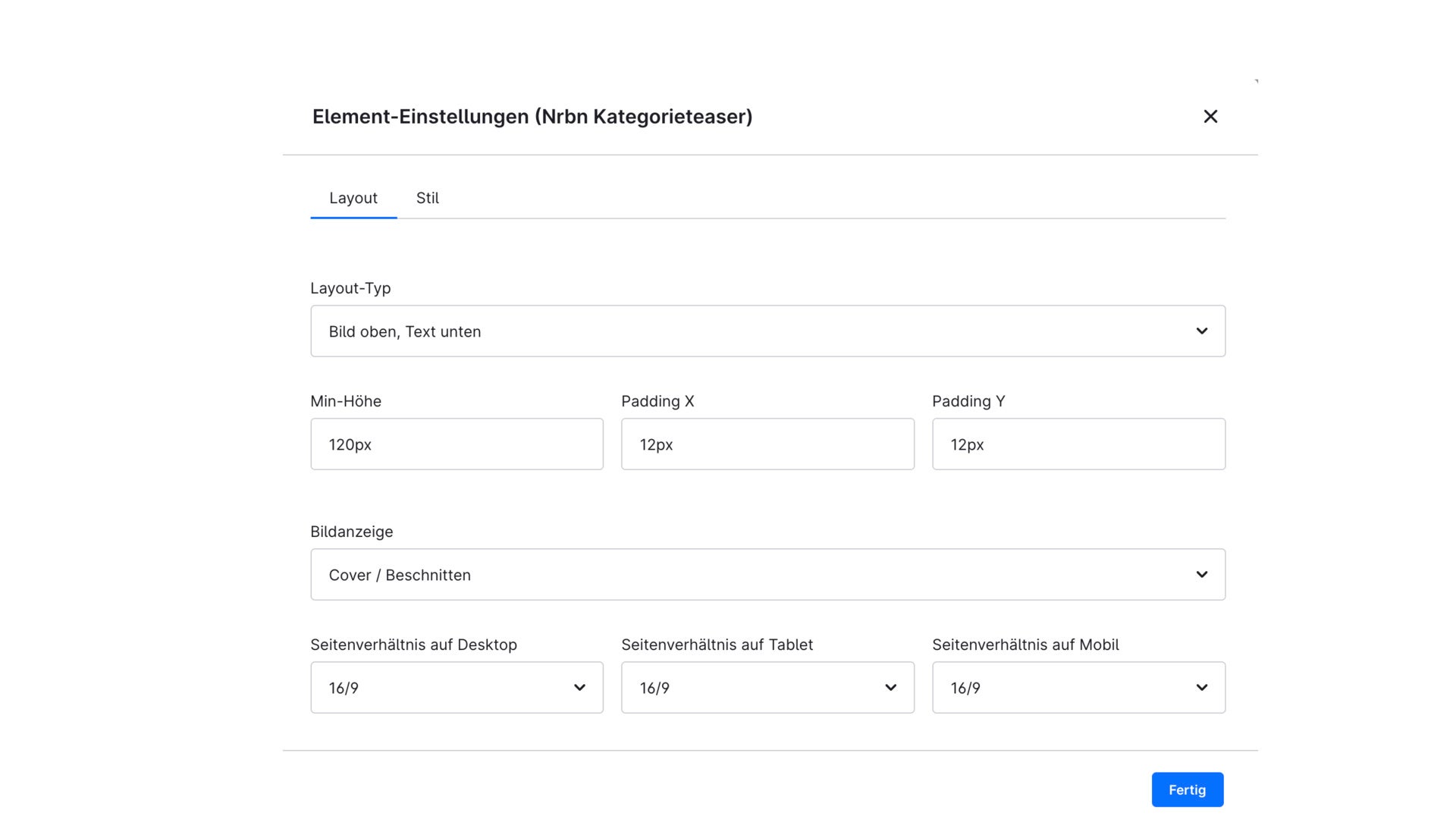The height and width of the screenshot is (819, 1456).
Task: Click the Bildanzeige field label
Action: click(352, 532)
